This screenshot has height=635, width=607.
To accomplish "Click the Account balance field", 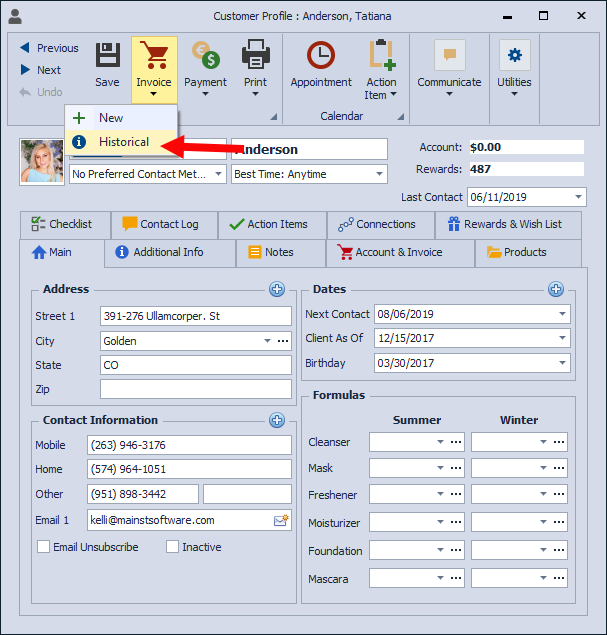I will [x=526, y=147].
